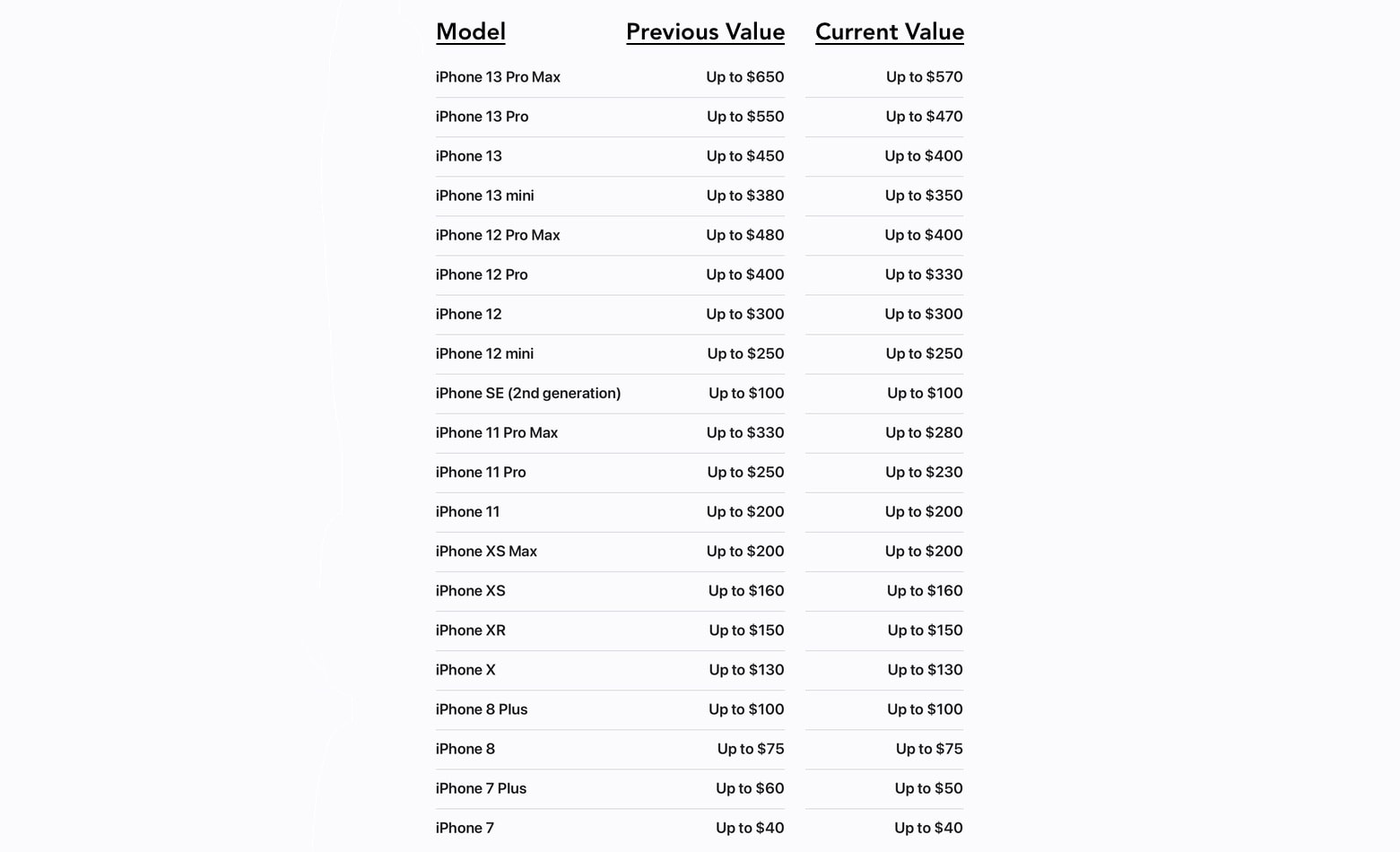Click iPhone 13 Pro Max current value $570
The width and height of the screenshot is (1400, 852).
pyautogui.click(x=924, y=77)
